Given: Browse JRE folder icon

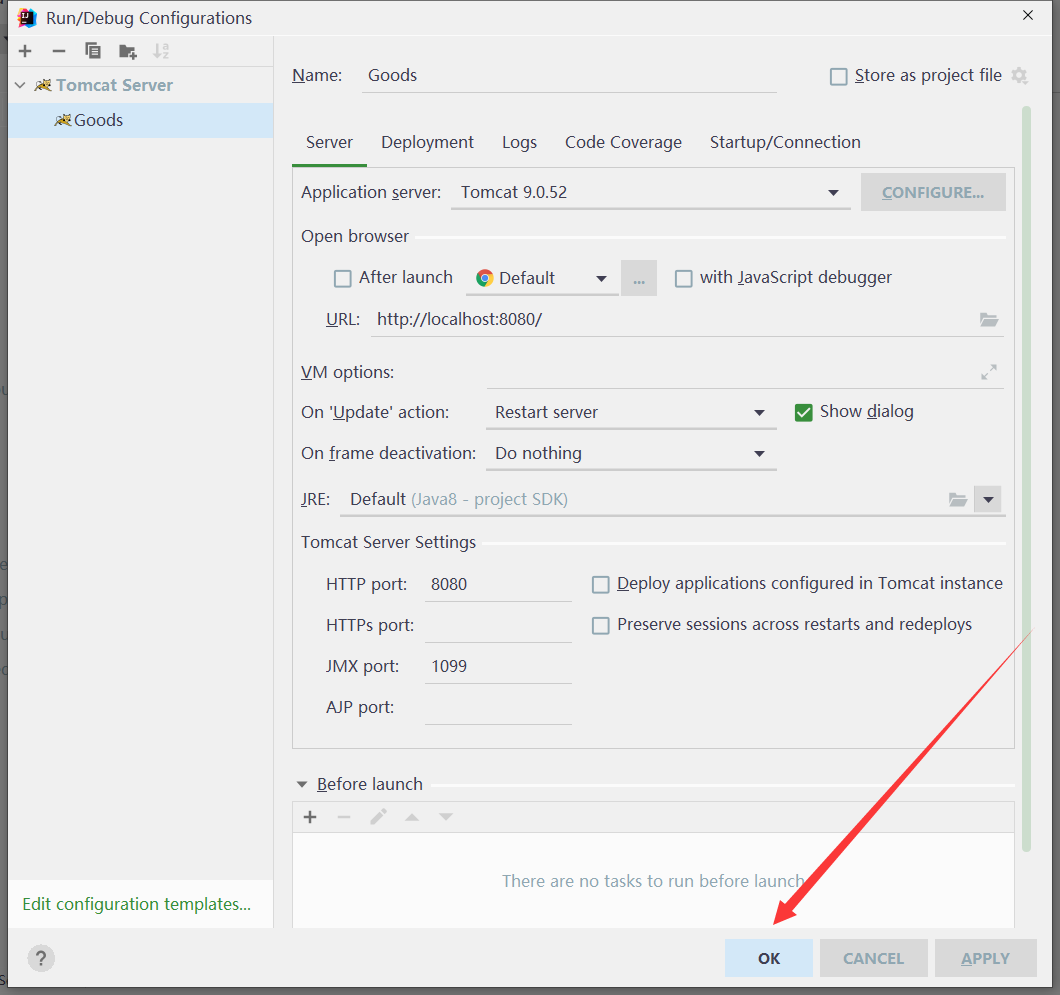Looking at the screenshot, I should [x=957, y=500].
